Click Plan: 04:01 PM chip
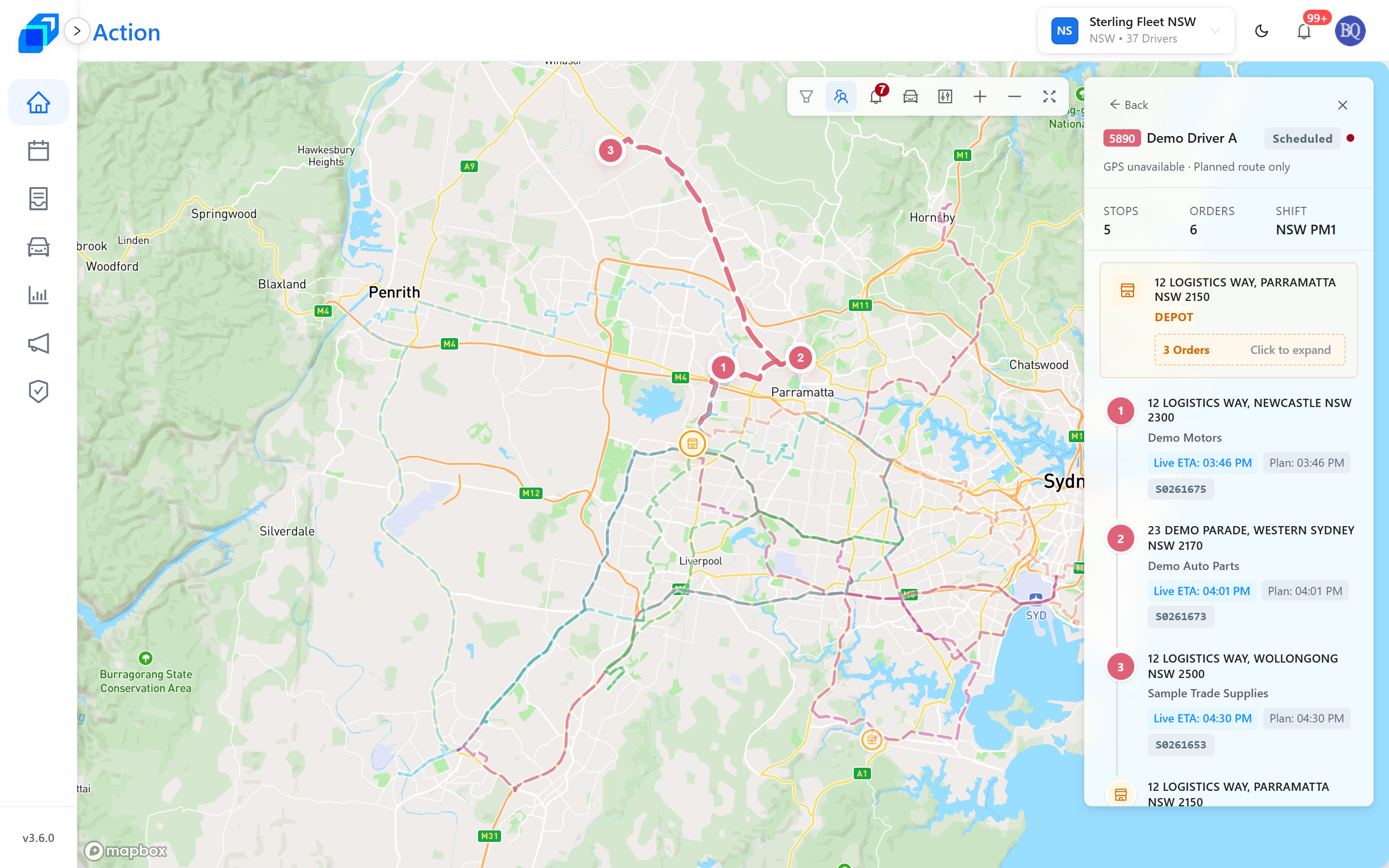 (x=1305, y=591)
